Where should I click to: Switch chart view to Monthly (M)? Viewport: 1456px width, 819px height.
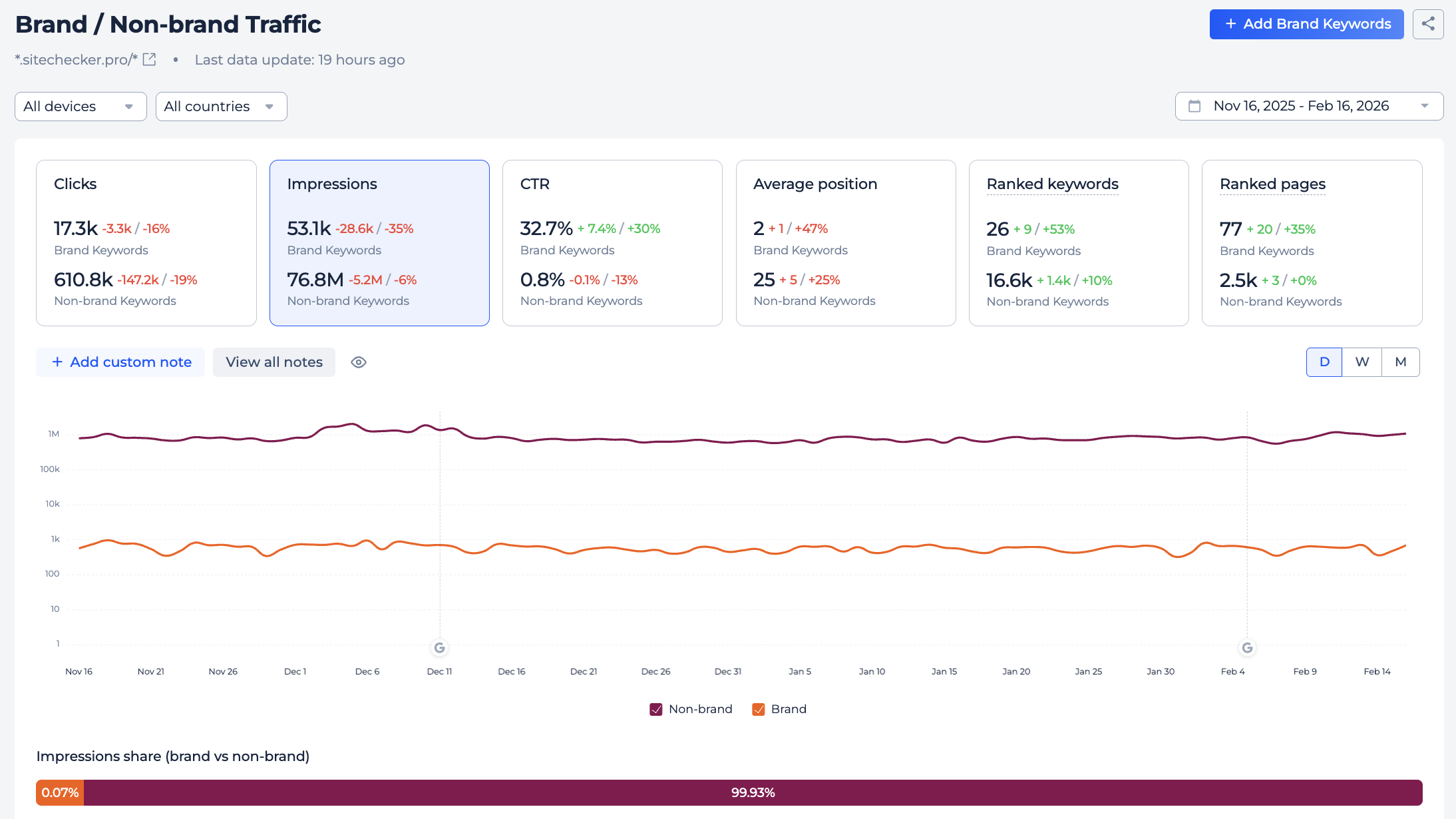pyautogui.click(x=1400, y=362)
